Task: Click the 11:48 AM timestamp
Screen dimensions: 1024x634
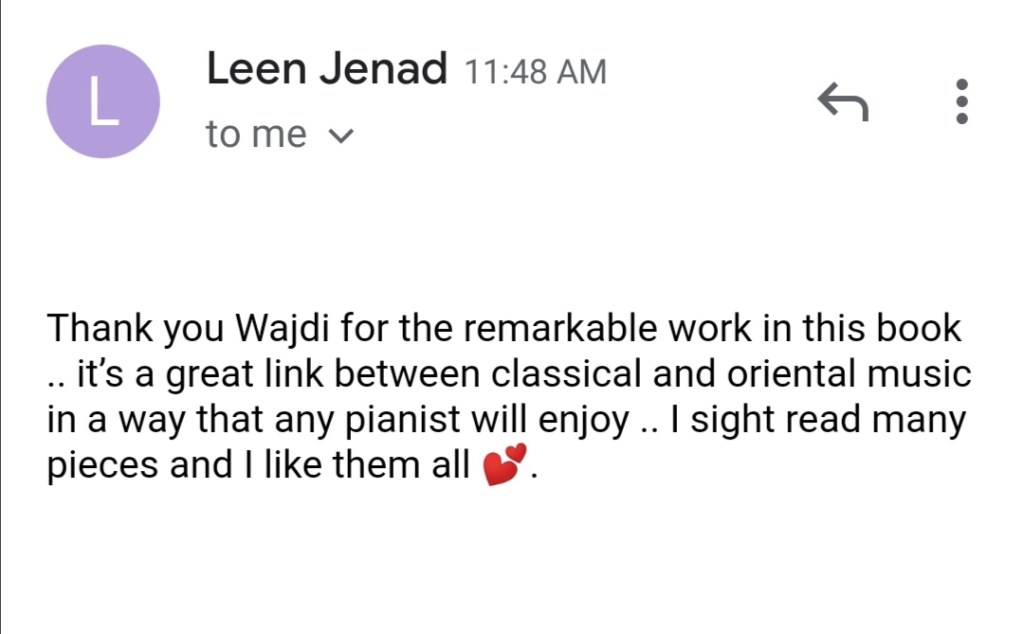Action: click(536, 72)
